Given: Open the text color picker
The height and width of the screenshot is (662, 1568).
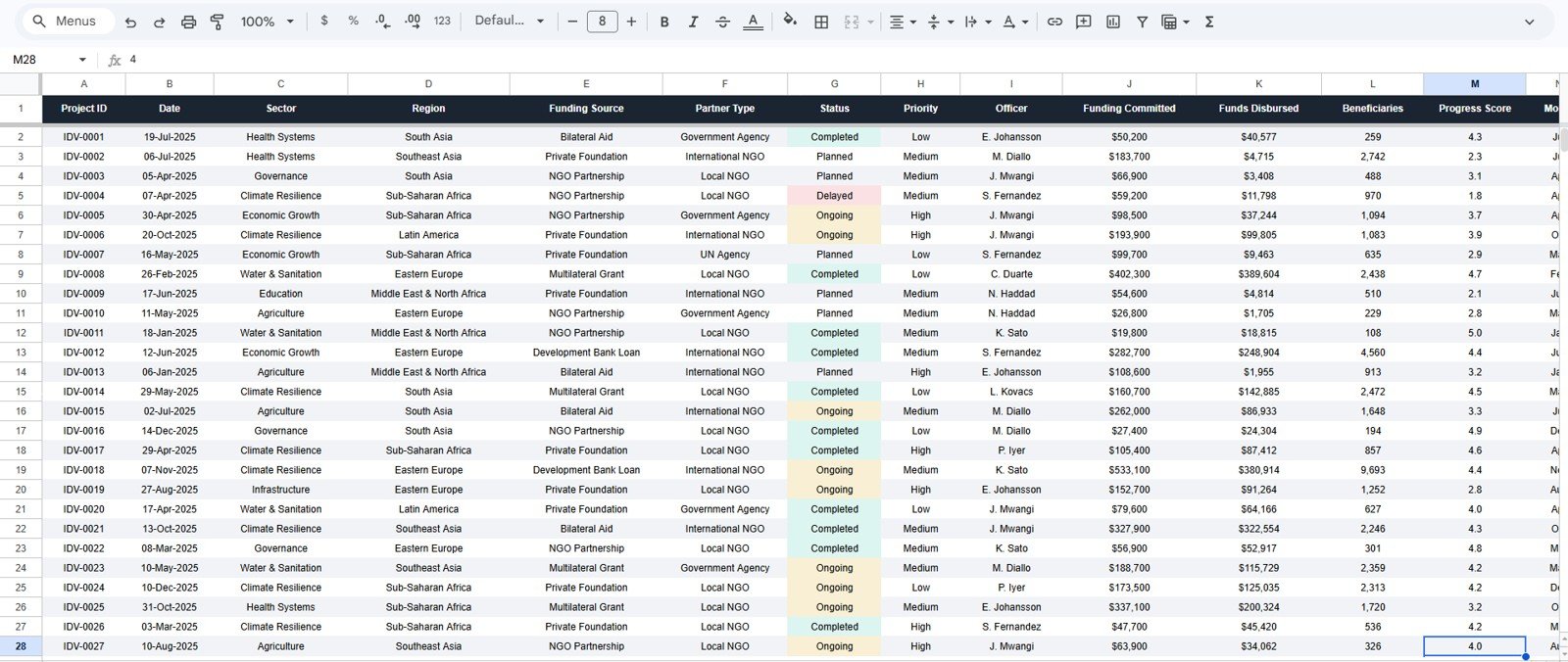Looking at the screenshot, I should click(x=753, y=22).
